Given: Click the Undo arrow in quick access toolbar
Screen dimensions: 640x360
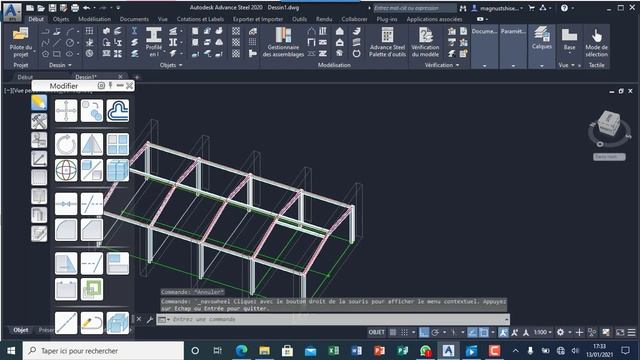Looking at the screenshot, I should (87, 8).
